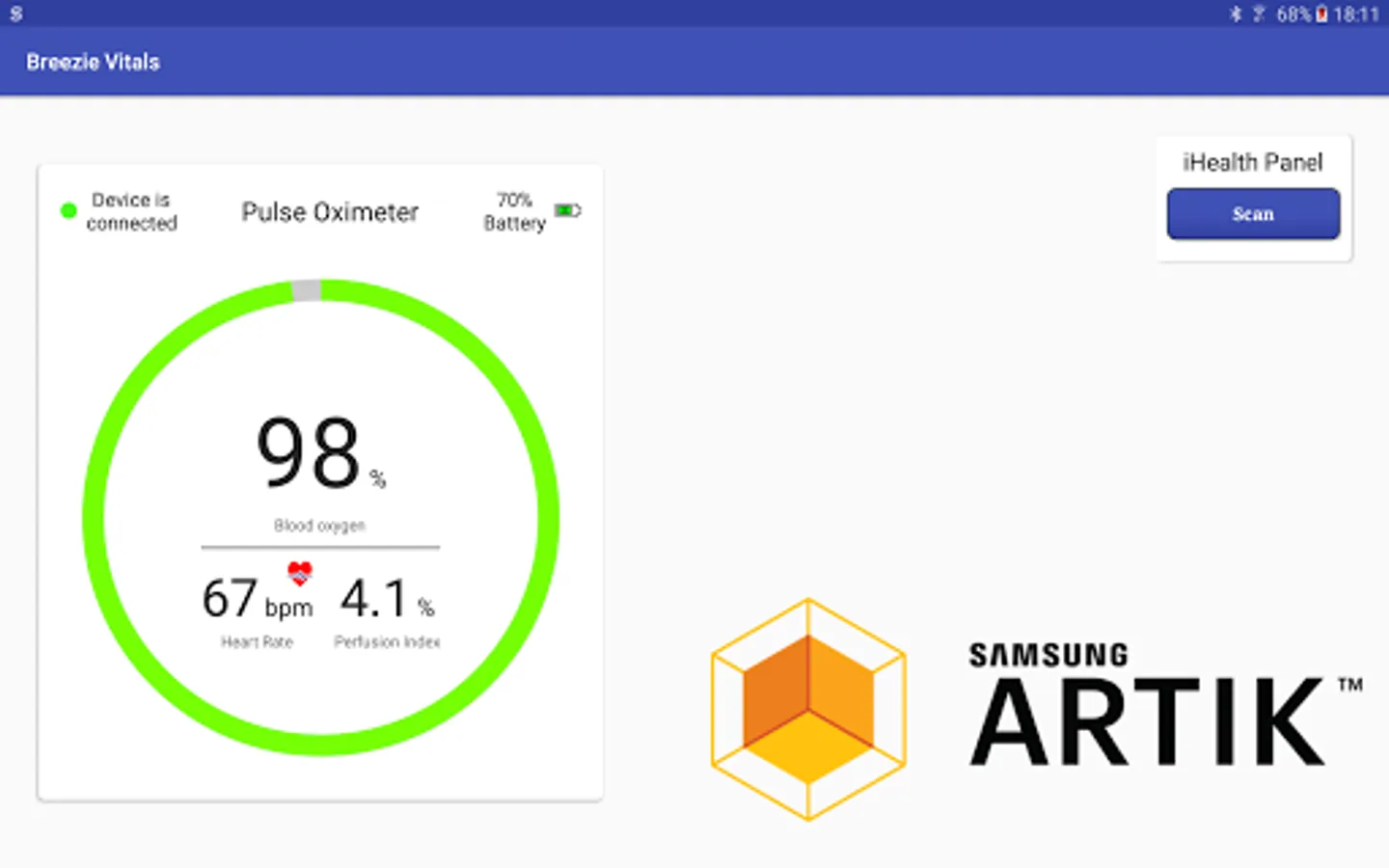The height and width of the screenshot is (868, 1389).
Task: Tap the 'Device is connected' status text
Action: click(x=132, y=211)
